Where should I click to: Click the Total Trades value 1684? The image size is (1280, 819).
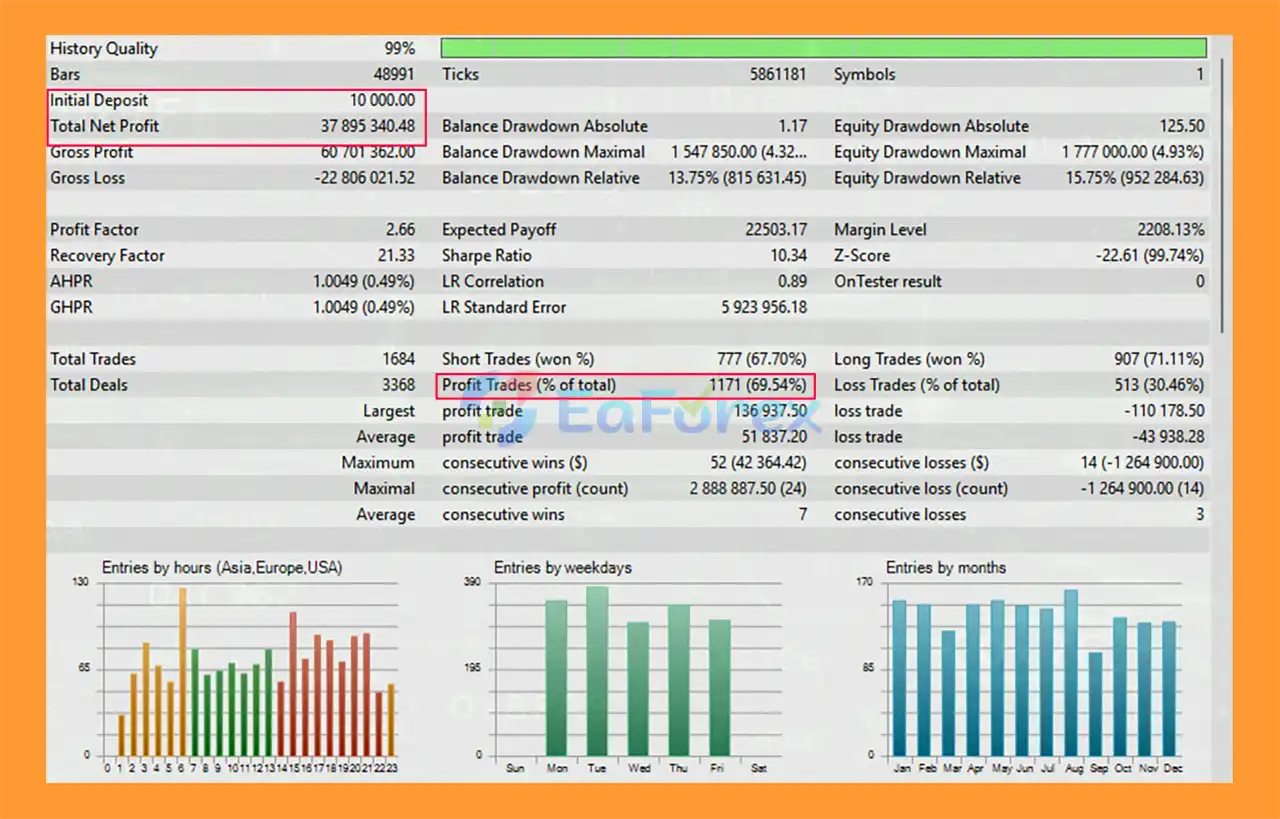click(397, 359)
